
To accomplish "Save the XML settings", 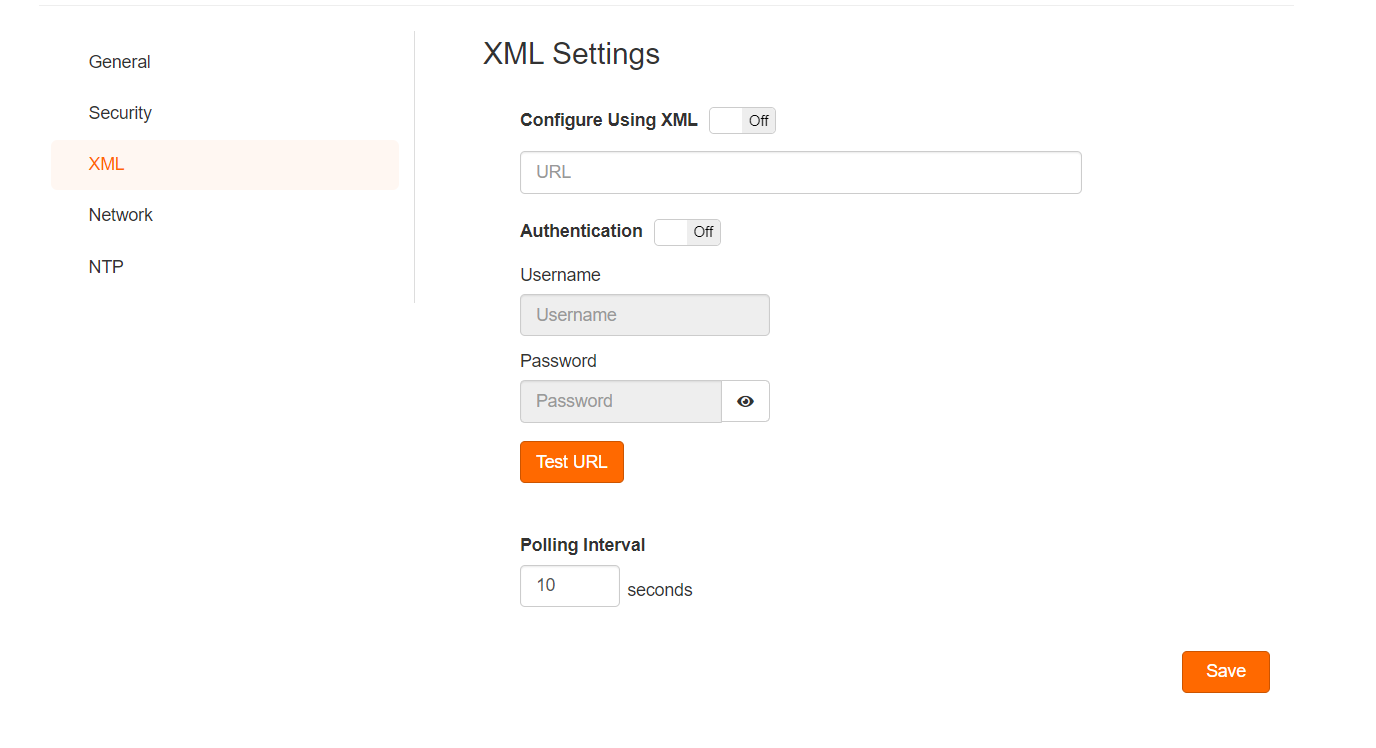I will (x=1226, y=672).
